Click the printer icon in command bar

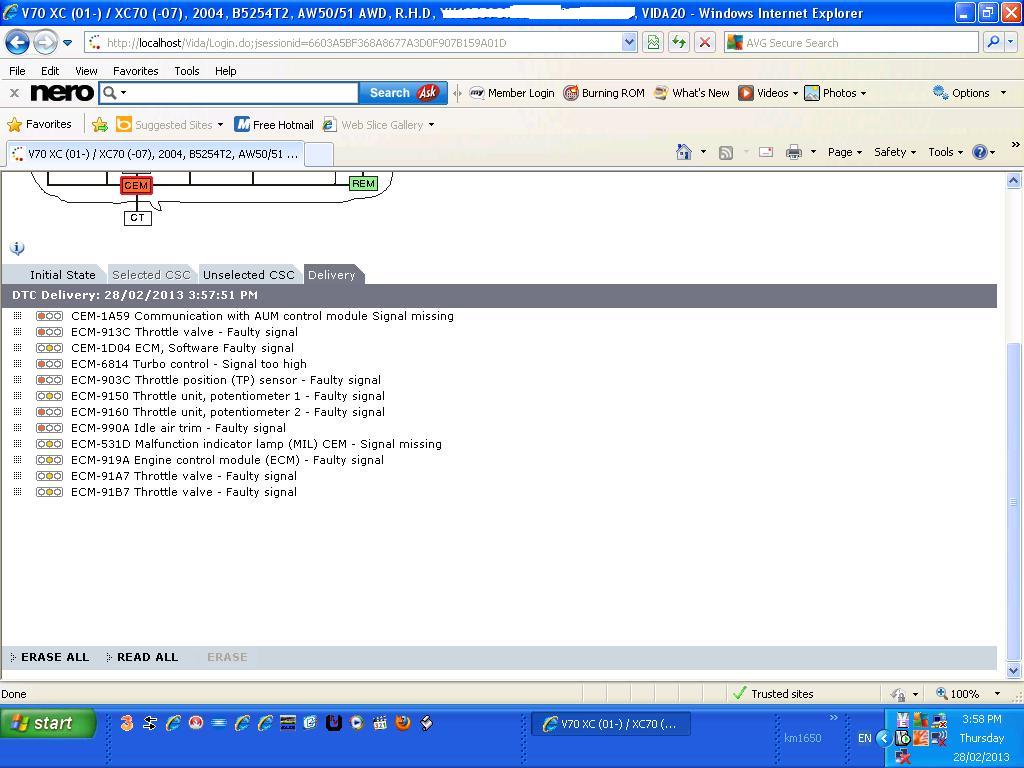(x=794, y=152)
